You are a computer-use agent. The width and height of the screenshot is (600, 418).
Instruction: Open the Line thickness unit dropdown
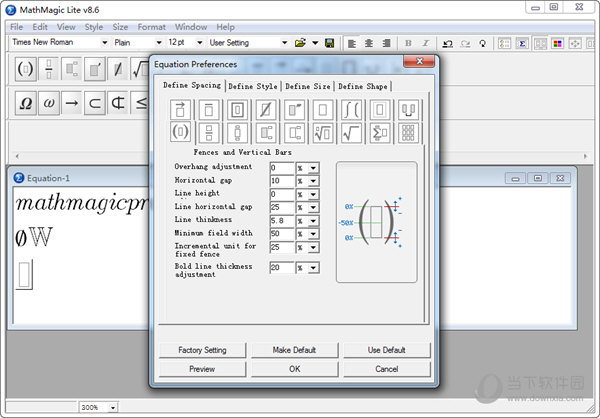click(x=313, y=221)
